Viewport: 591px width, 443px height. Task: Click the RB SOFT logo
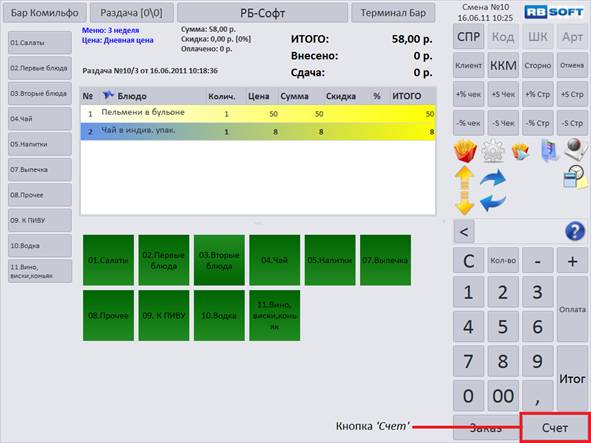(x=554, y=12)
